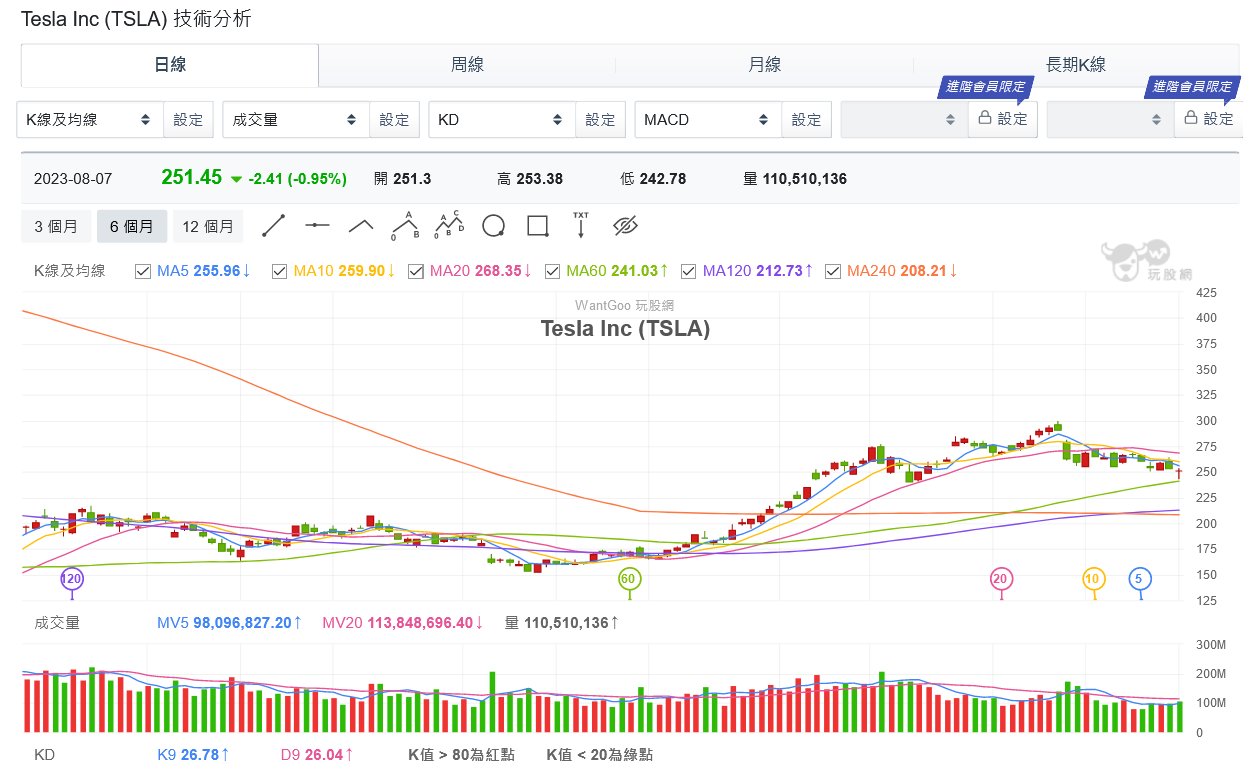Select the circle drawing tool

point(493,226)
